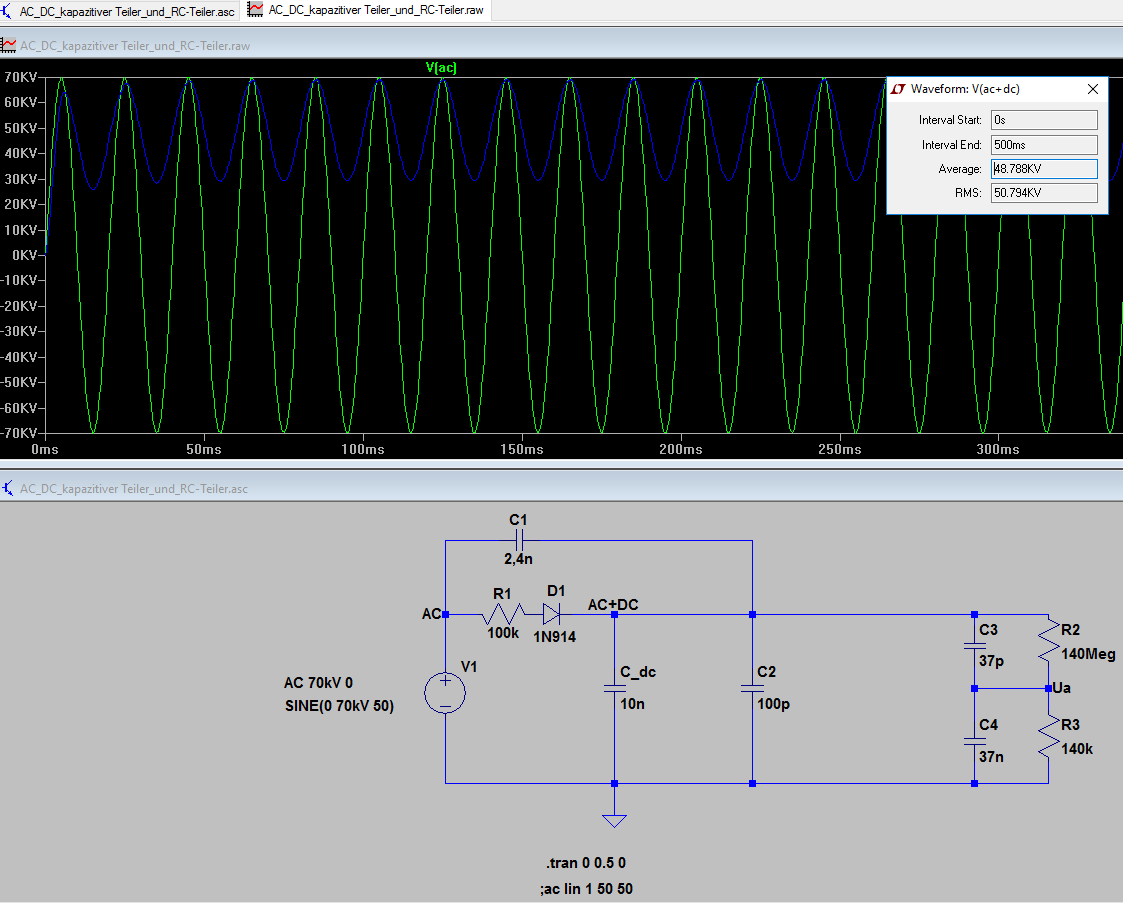Select capacitor C2 symbol
The width and height of the screenshot is (1123, 903).
click(752, 688)
